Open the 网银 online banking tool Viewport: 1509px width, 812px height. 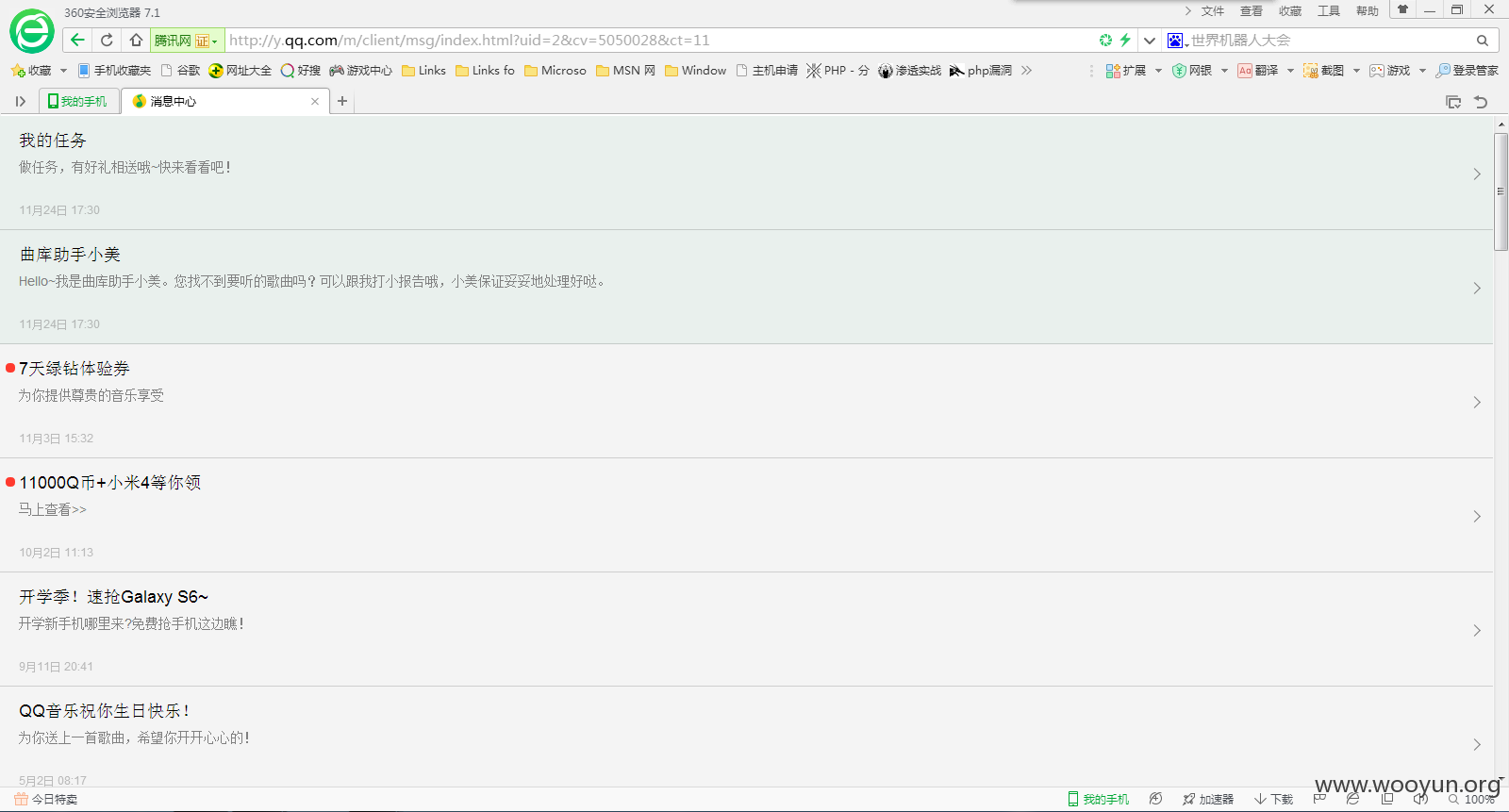1192,71
